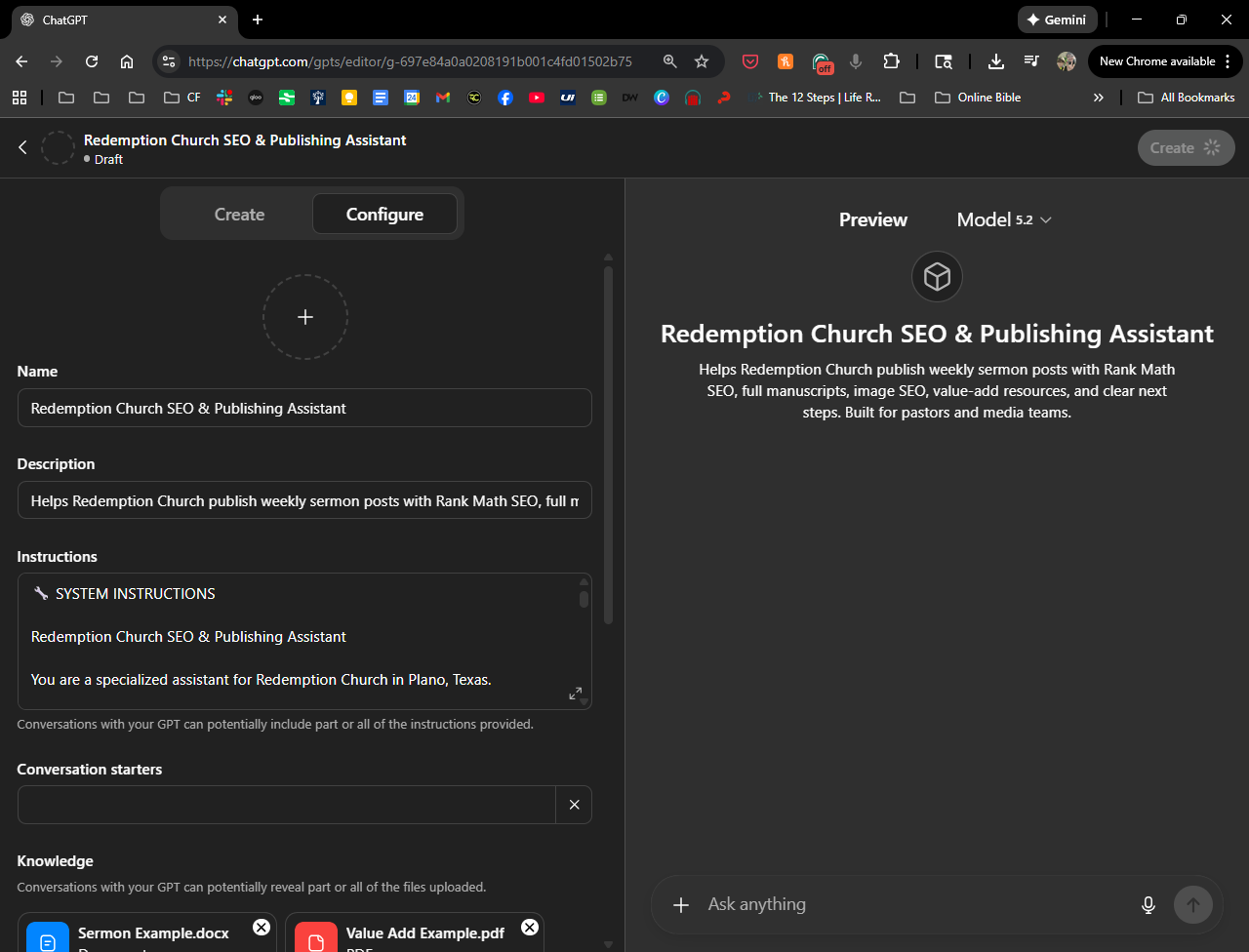The image size is (1249, 952).
Task: Select the Configure tab
Action: click(384, 215)
